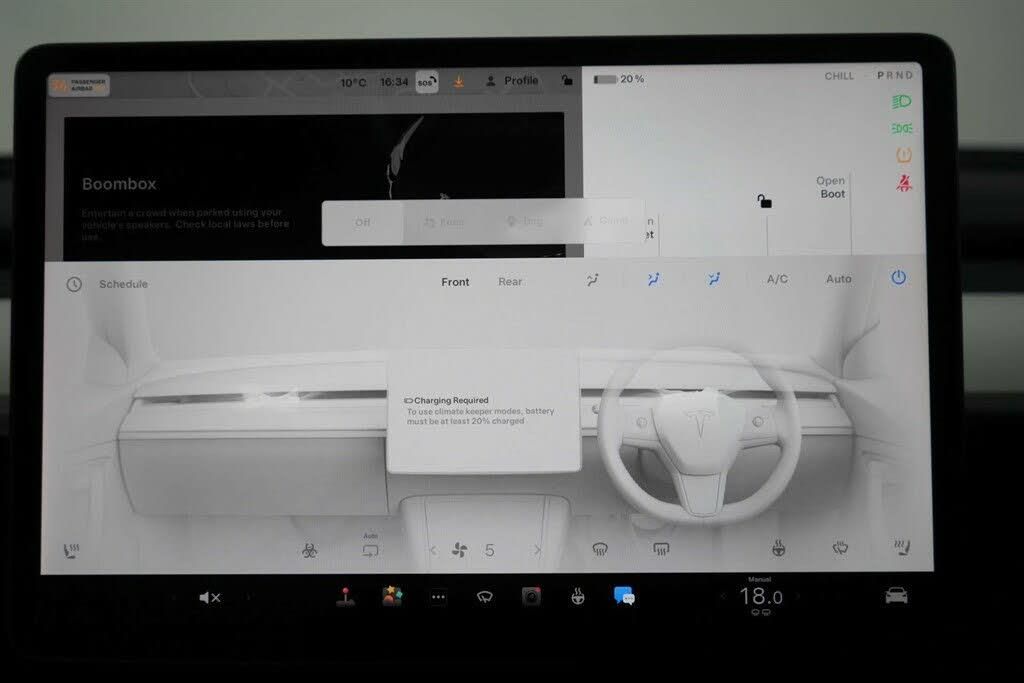Open the all apps three-dots menu
Viewport: 1024px width, 683px height.
coord(438,597)
